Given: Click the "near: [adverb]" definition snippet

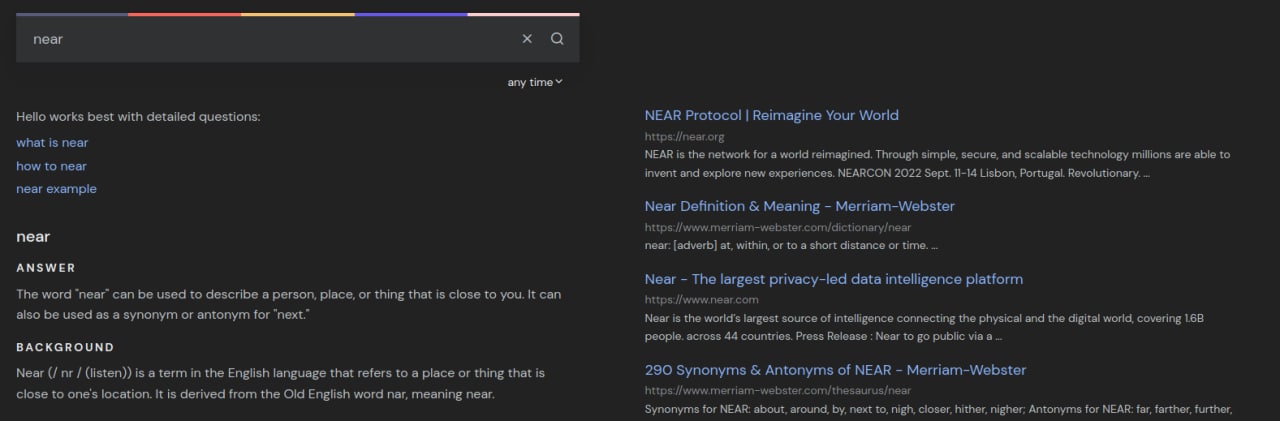Looking at the screenshot, I should (x=790, y=245).
